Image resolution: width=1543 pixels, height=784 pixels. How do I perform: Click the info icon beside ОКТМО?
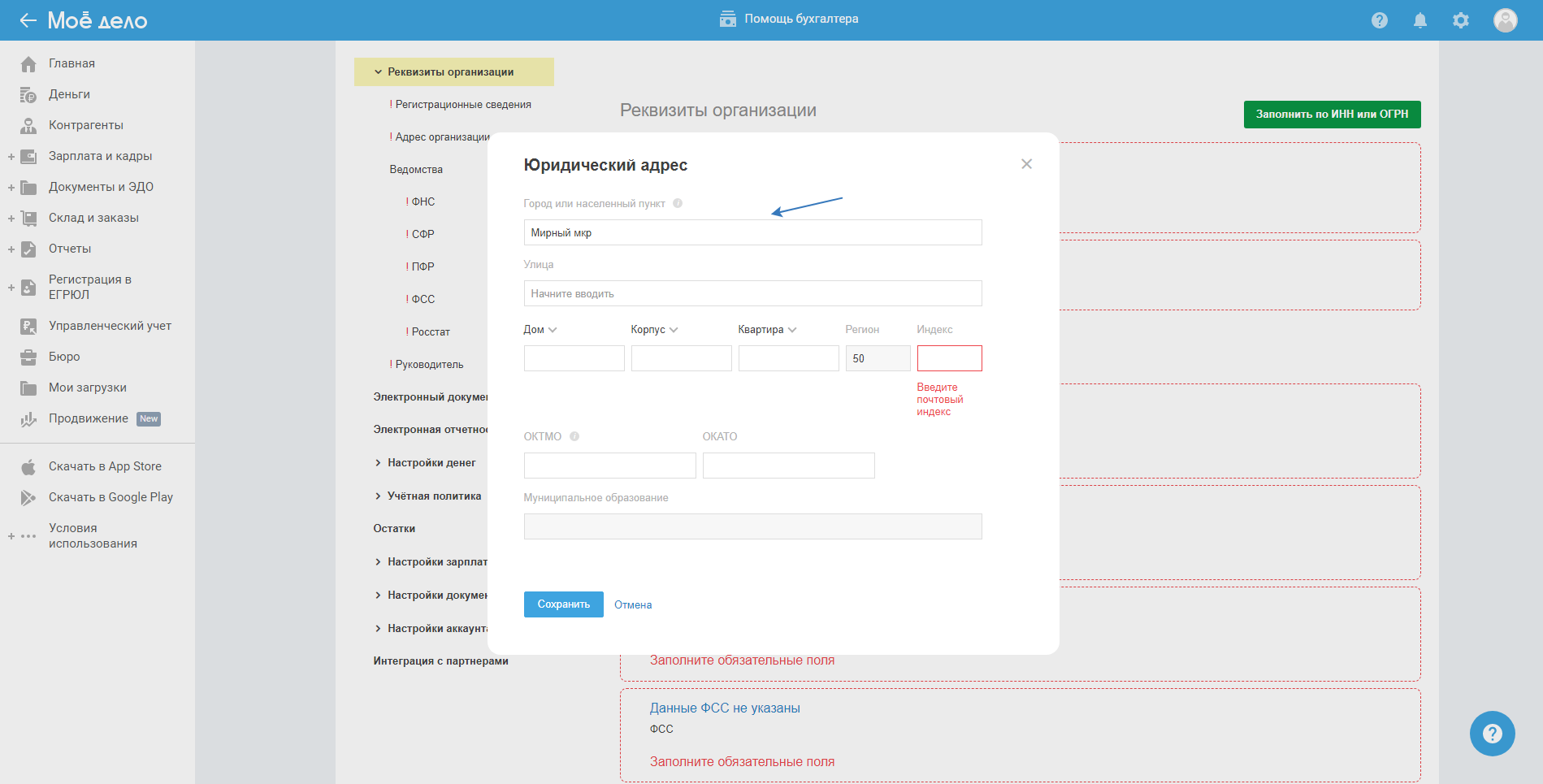coord(574,436)
